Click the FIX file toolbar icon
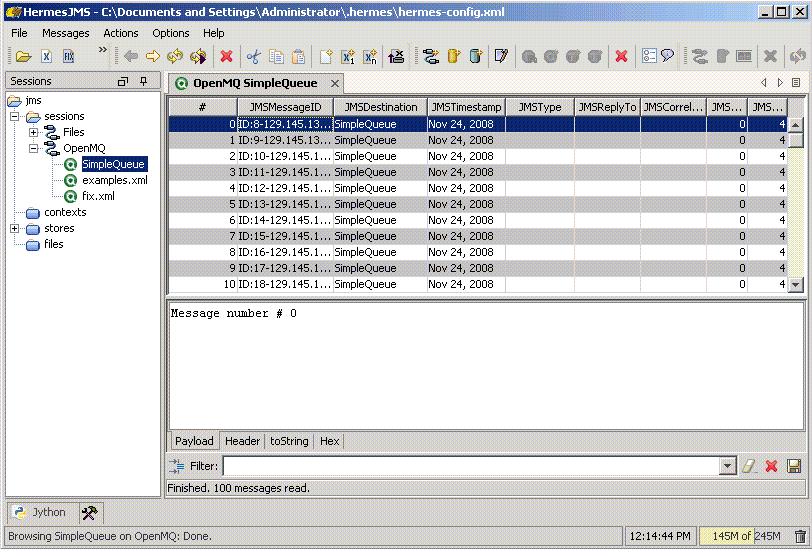Image resolution: width=812 pixels, height=549 pixels. click(x=68, y=57)
